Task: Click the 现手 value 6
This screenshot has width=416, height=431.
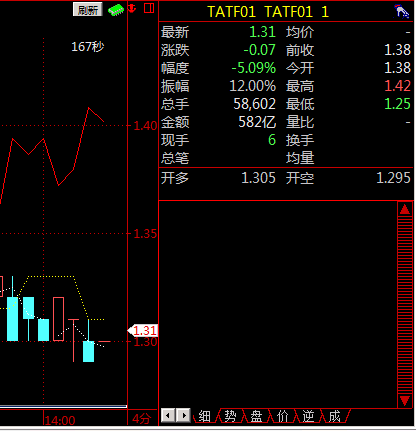Action: pyautogui.click(x=272, y=140)
